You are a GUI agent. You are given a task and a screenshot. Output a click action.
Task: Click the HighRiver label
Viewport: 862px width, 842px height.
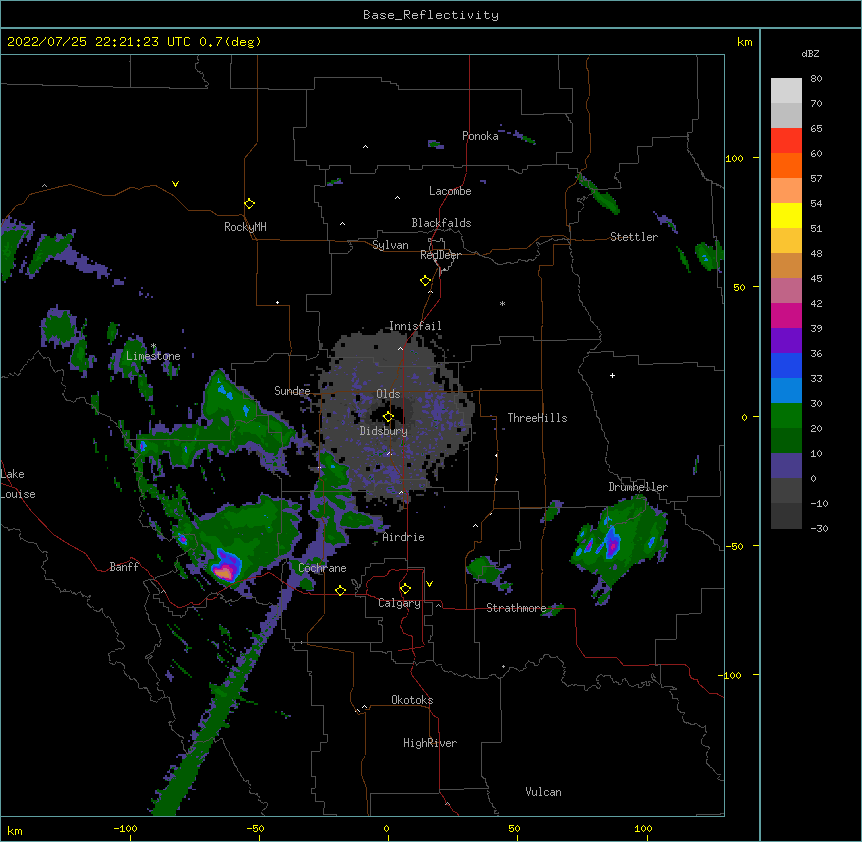(430, 743)
